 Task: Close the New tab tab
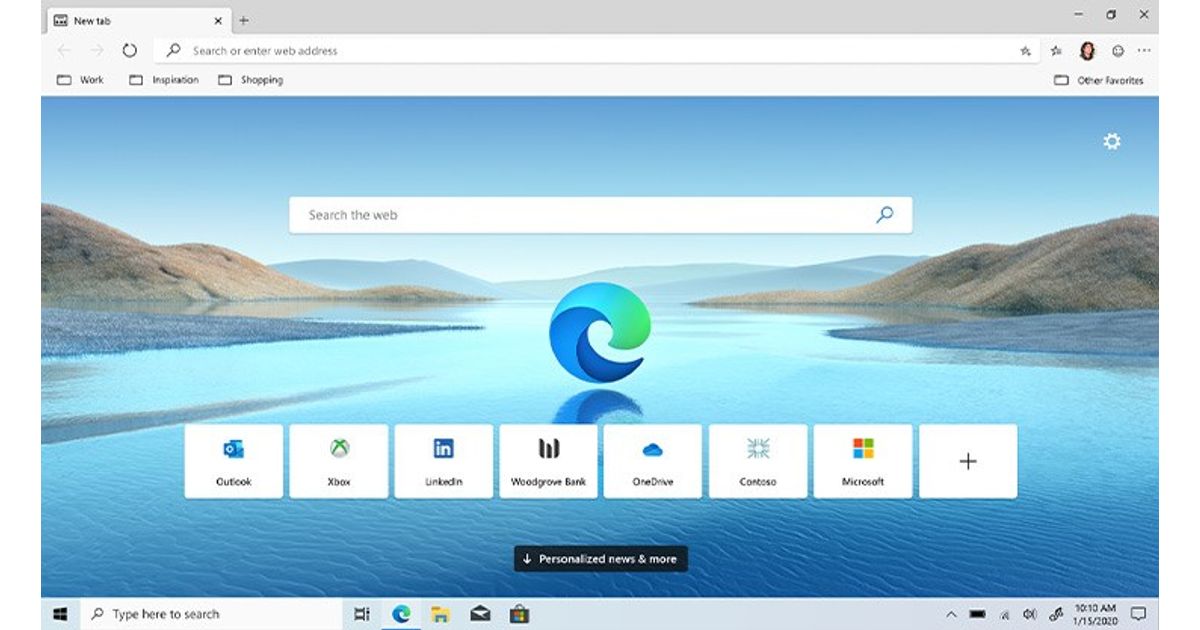click(x=218, y=20)
